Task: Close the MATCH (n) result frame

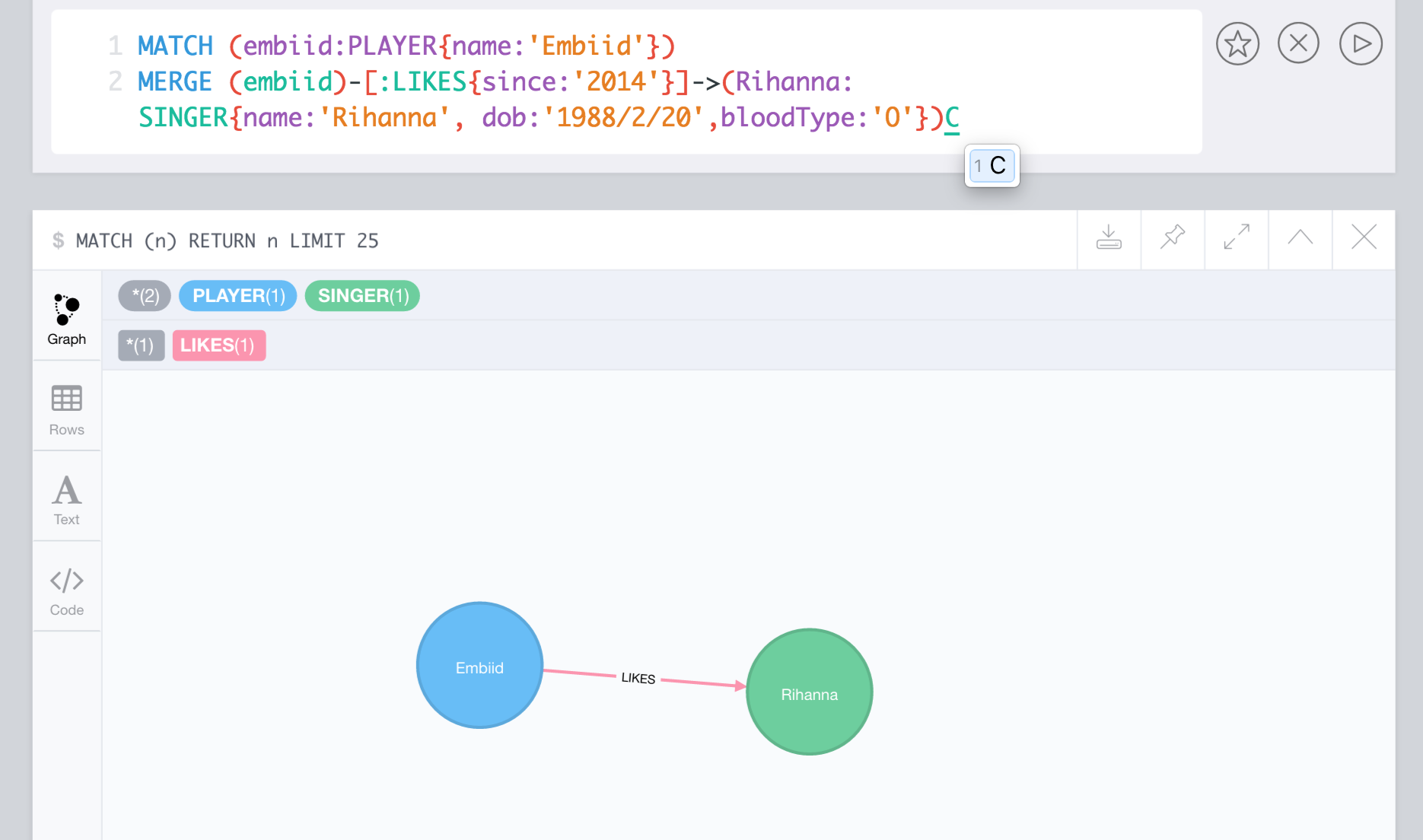Action: coord(1364,237)
